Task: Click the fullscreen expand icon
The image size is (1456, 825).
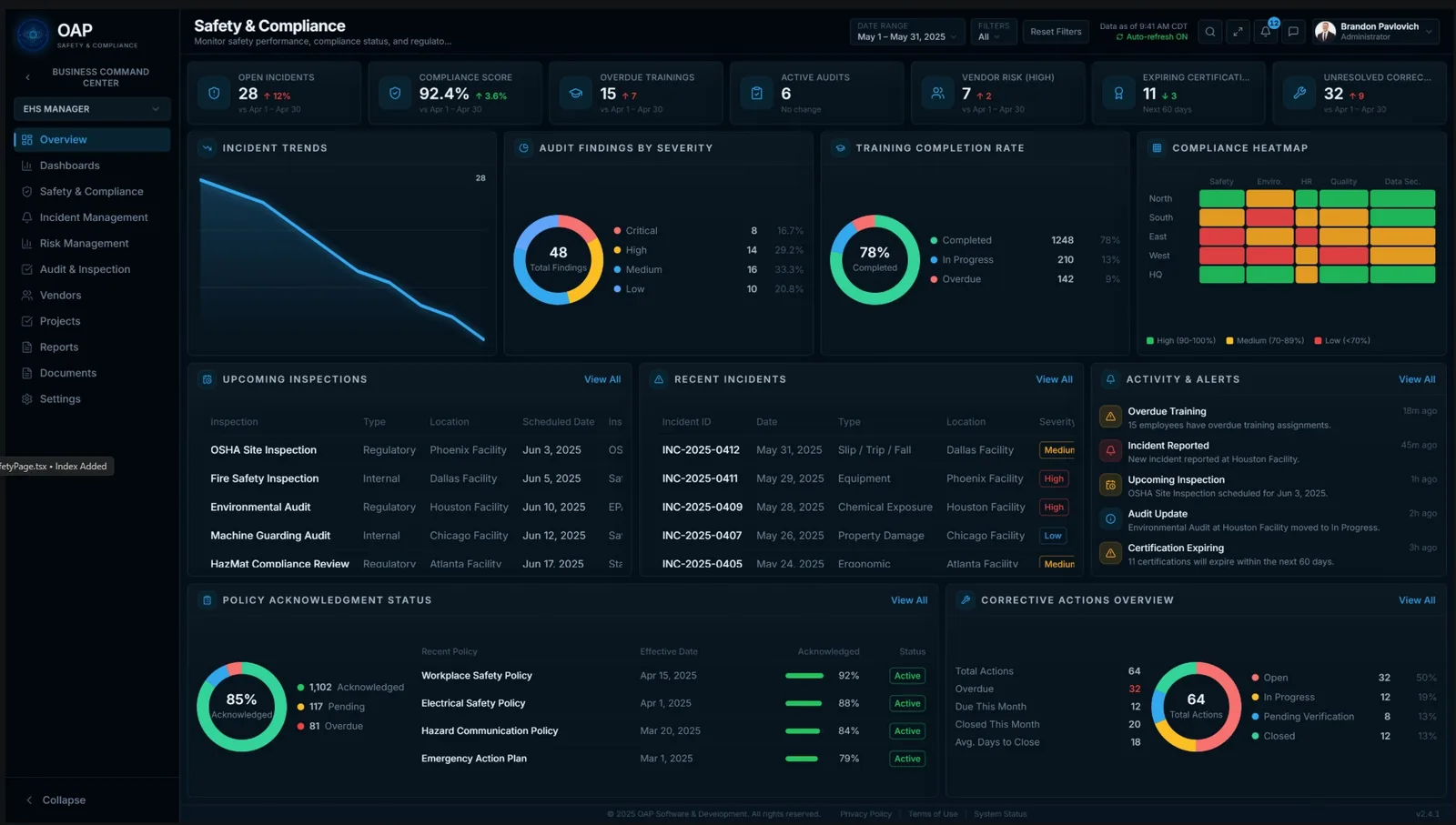Action: click(1238, 32)
